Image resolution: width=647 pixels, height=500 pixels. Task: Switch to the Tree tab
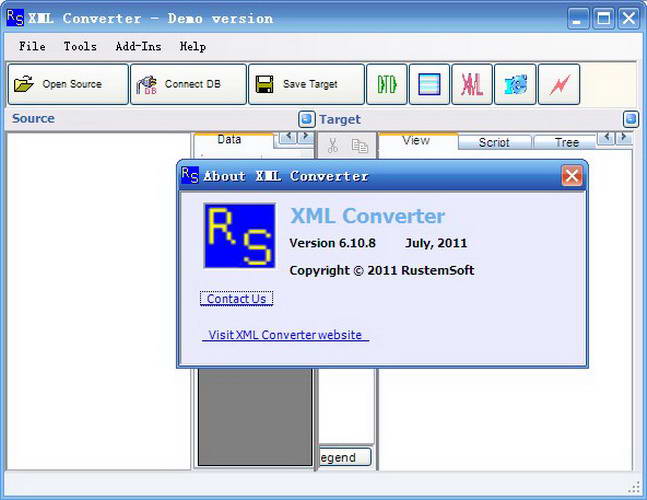[566, 142]
